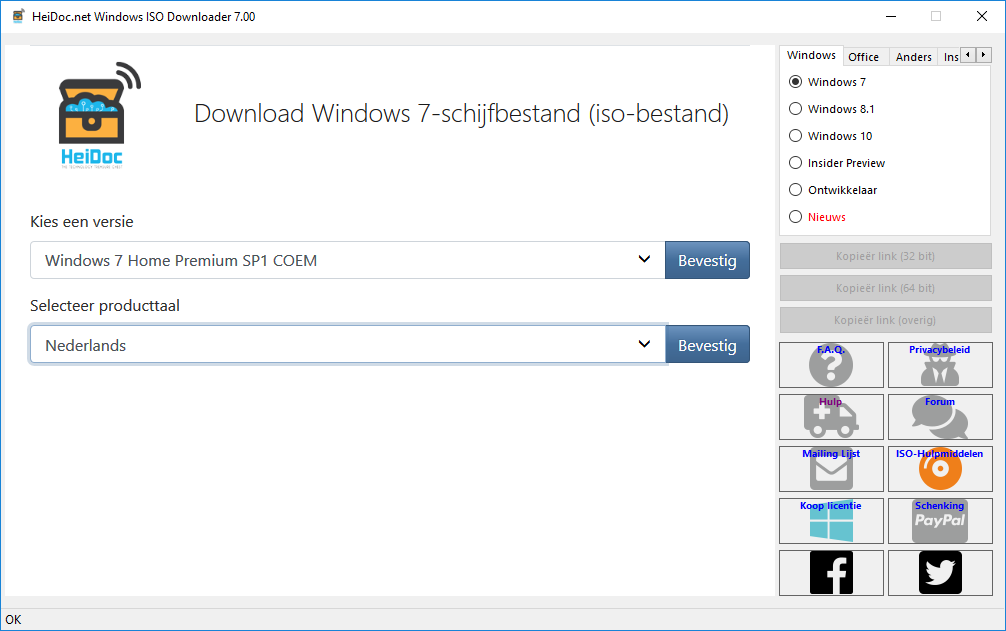Click the Download Windows 7-schijfbestand heading

coord(461,114)
